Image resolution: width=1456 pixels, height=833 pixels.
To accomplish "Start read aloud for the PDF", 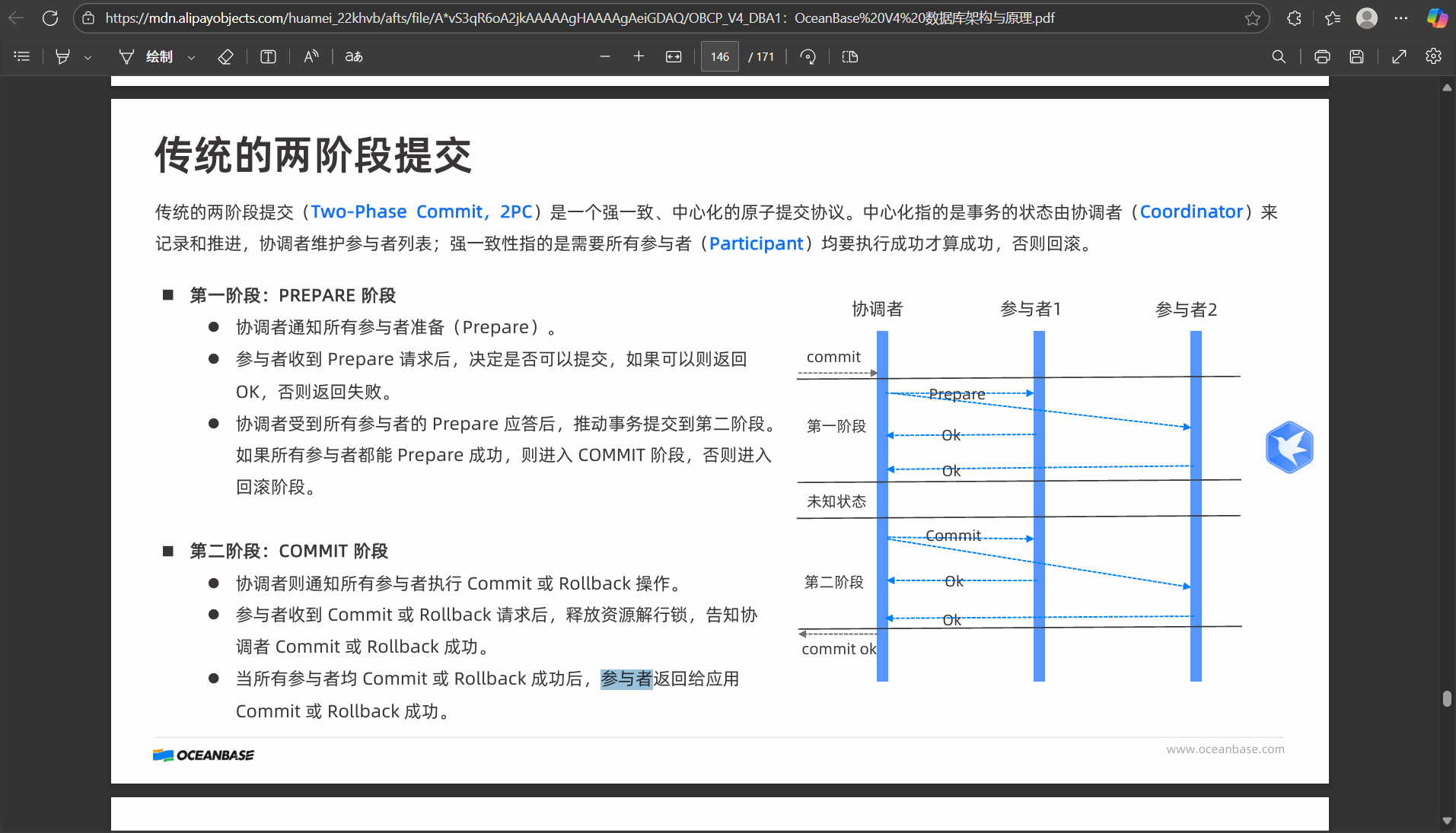I will 311,56.
